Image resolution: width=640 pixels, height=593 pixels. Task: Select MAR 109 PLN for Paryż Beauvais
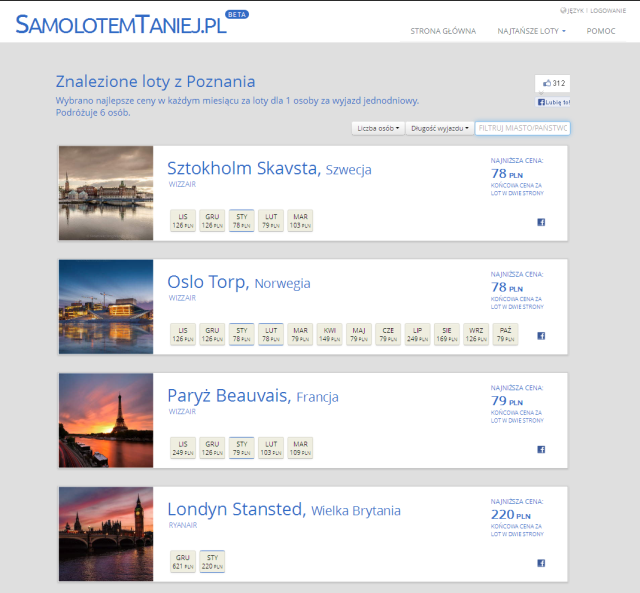[x=300, y=448]
